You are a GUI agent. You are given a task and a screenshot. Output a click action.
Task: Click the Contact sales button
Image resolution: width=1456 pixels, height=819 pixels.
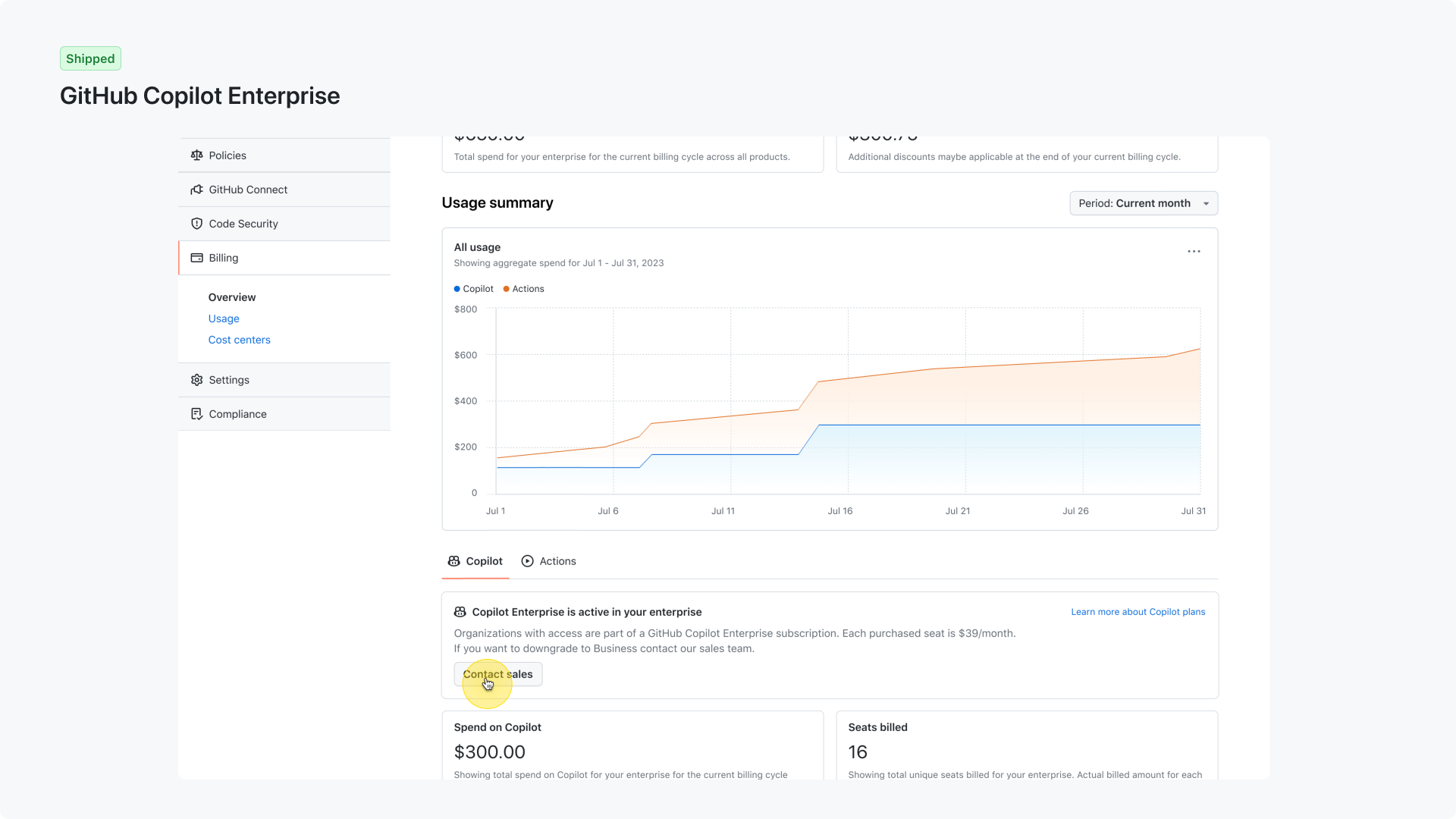coord(497,674)
